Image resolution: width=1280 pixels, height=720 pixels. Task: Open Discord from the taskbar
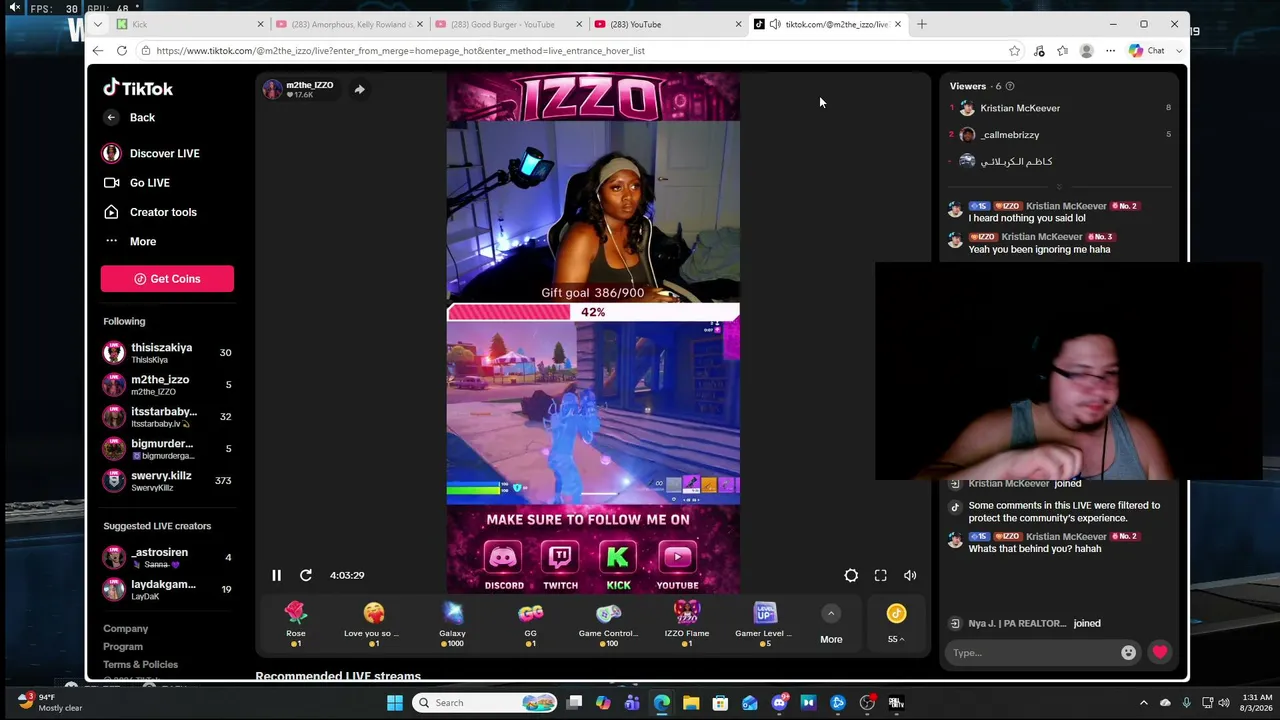point(779,703)
